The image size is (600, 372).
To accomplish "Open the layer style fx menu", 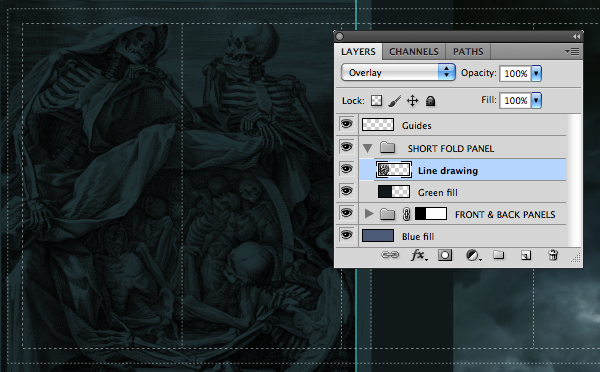I will point(419,255).
